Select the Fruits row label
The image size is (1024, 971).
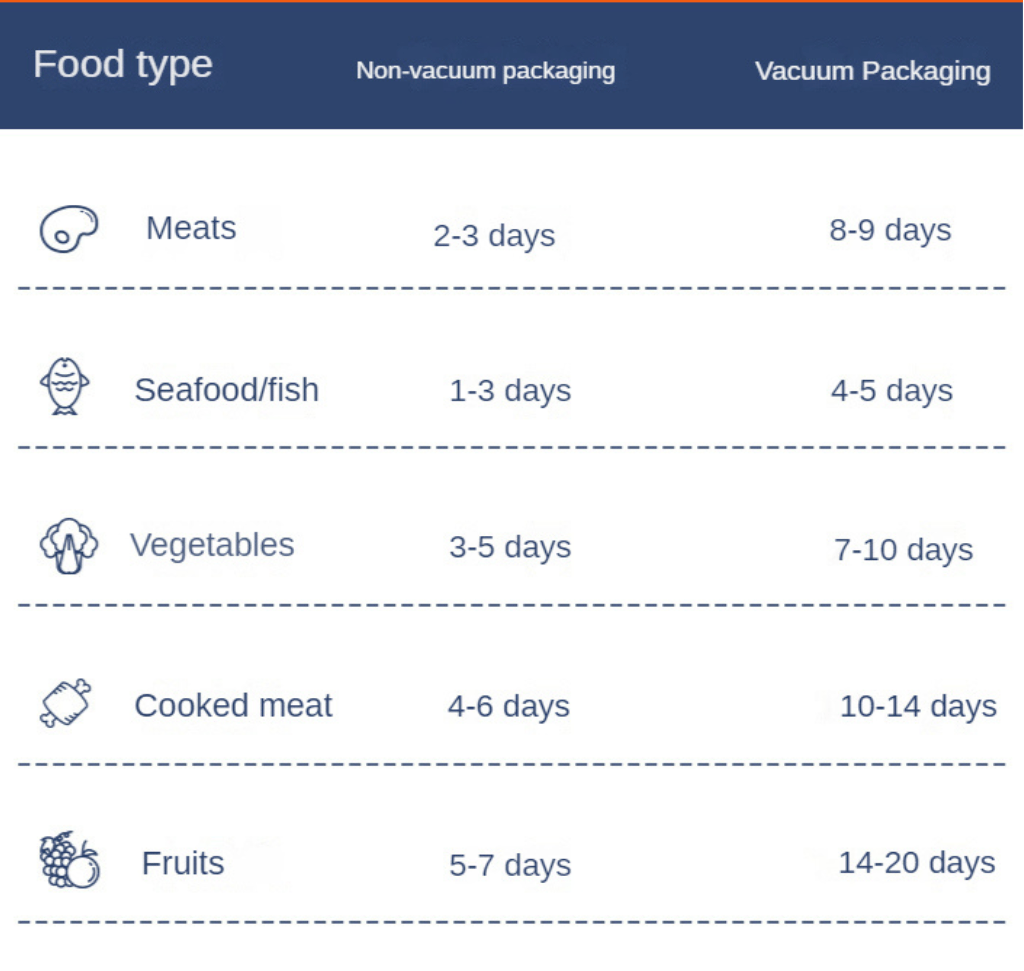183,863
